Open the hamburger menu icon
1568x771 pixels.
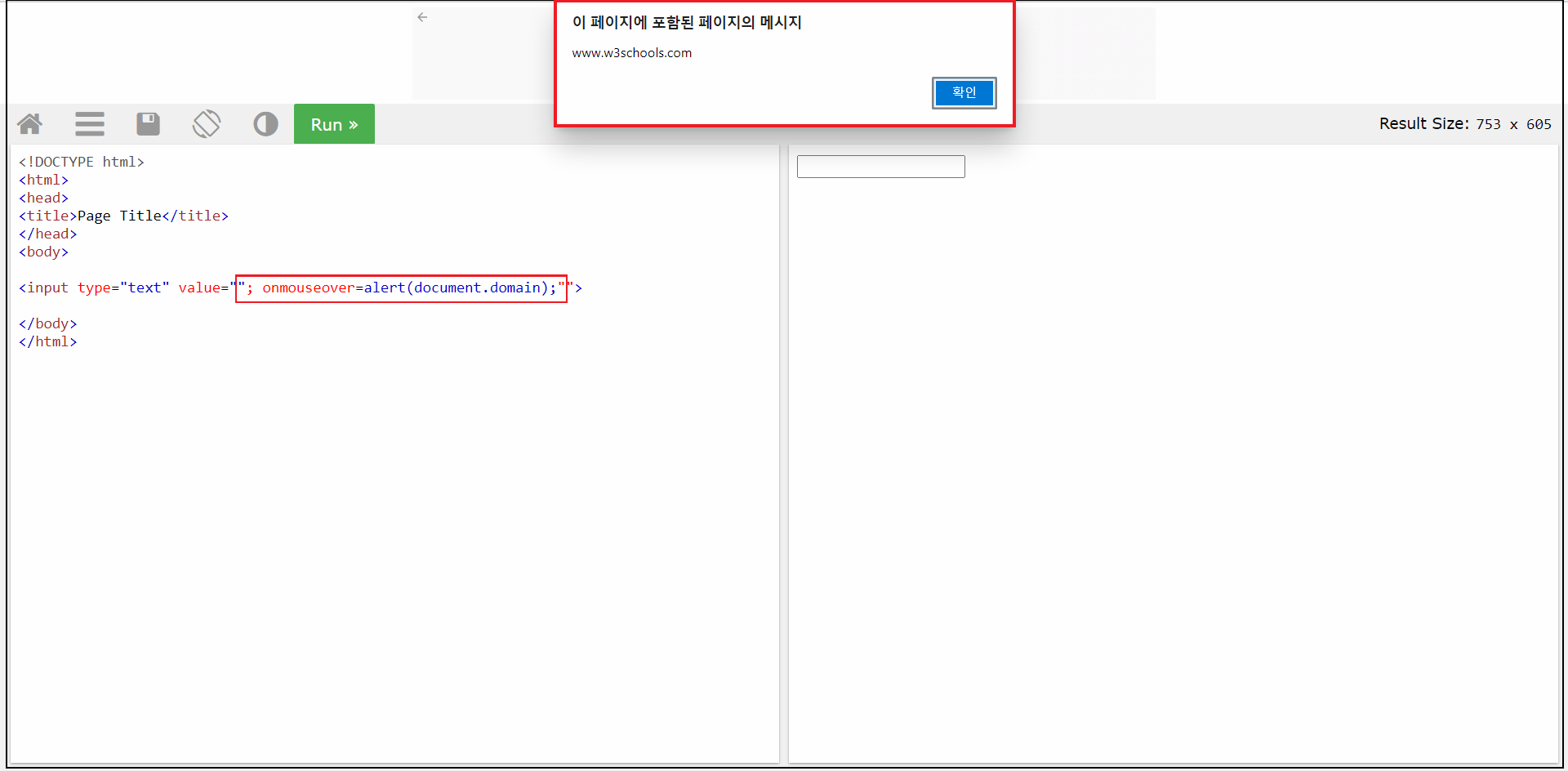(90, 124)
